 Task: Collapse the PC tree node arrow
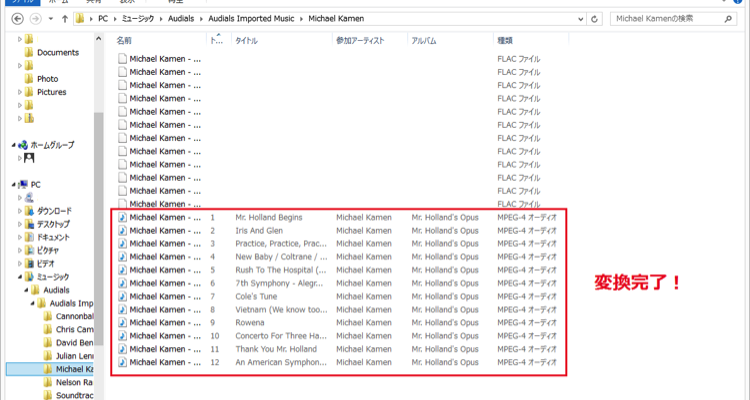(11, 184)
